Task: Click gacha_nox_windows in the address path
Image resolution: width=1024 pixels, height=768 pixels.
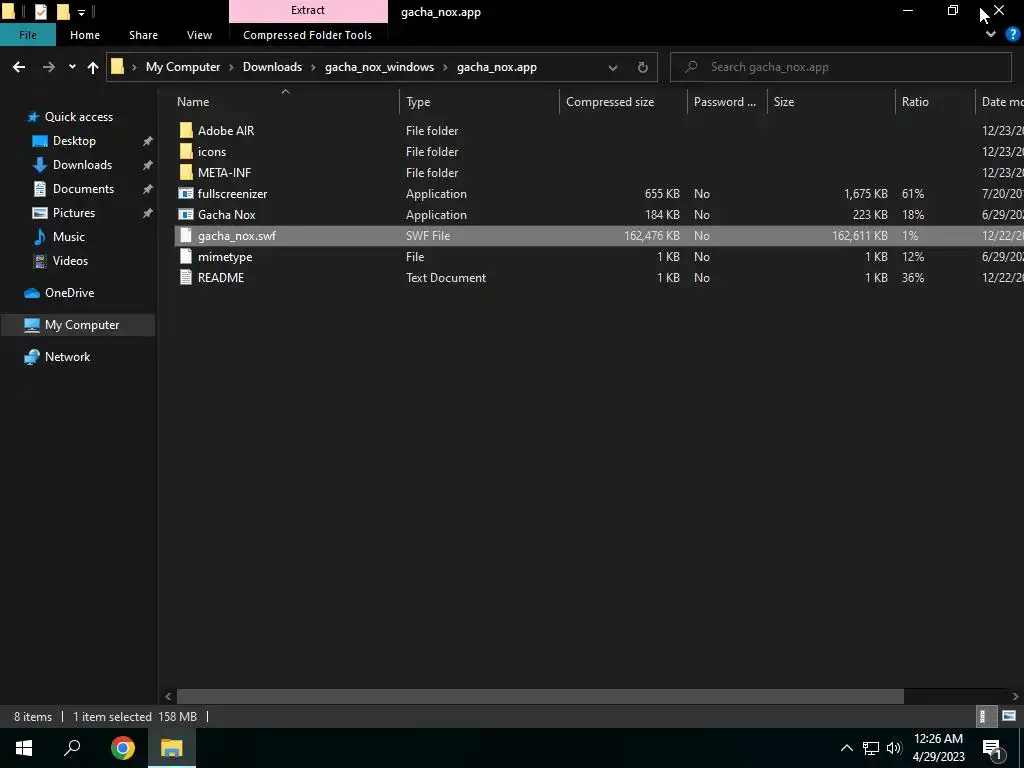Action: point(379,67)
